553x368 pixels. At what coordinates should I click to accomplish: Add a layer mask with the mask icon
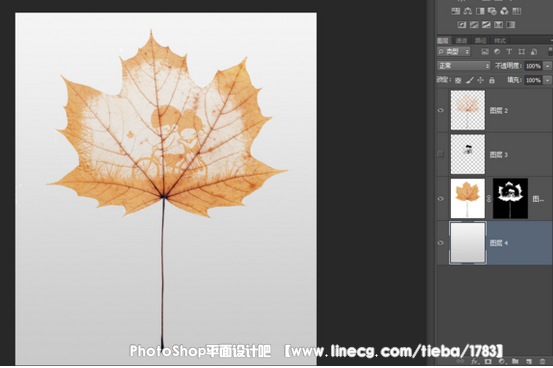tap(488, 362)
